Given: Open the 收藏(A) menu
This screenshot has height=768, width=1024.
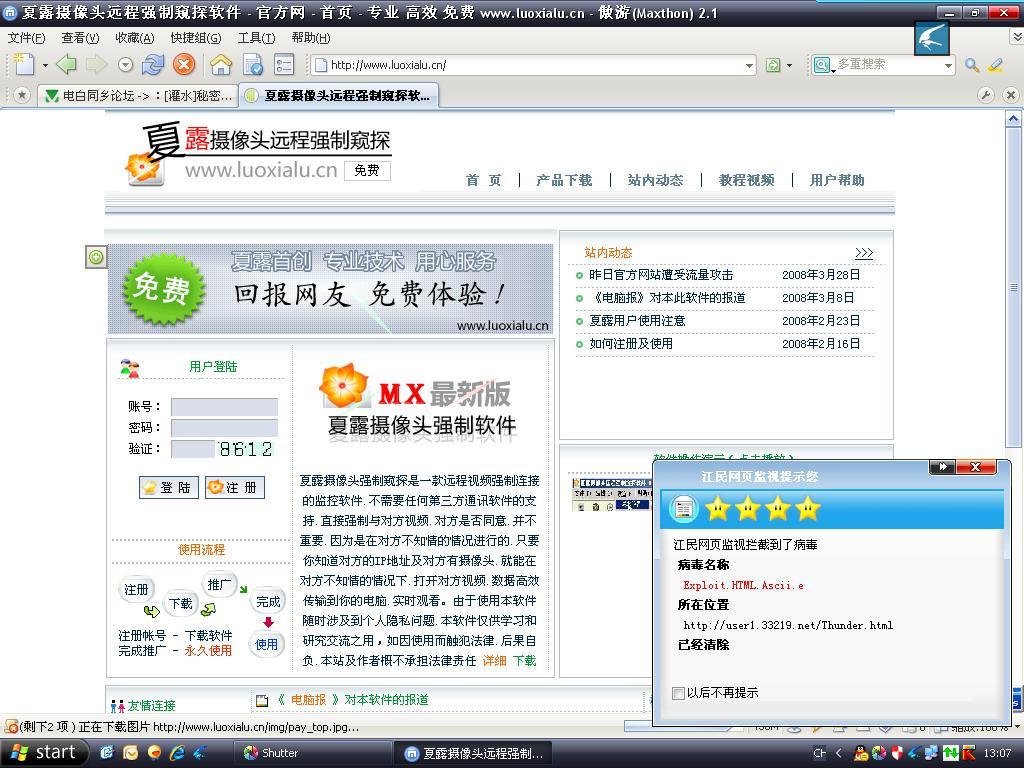Looking at the screenshot, I should click(x=134, y=38).
